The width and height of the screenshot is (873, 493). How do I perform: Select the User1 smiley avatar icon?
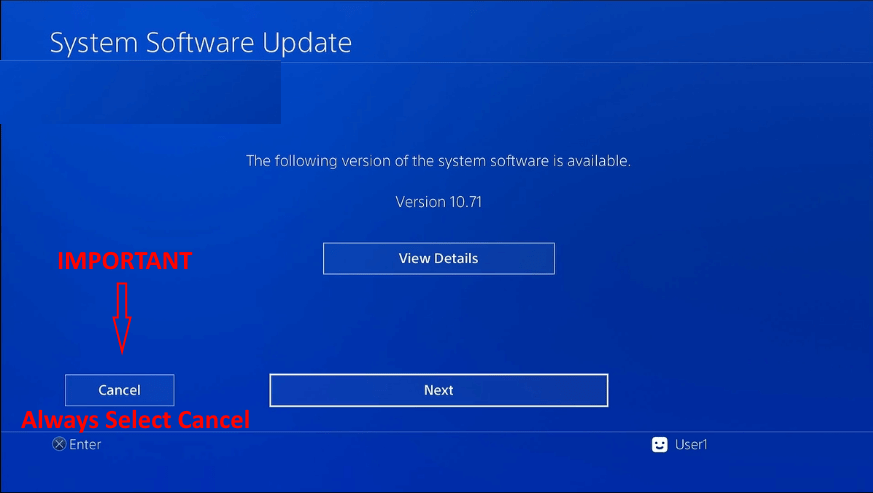click(660, 445)
